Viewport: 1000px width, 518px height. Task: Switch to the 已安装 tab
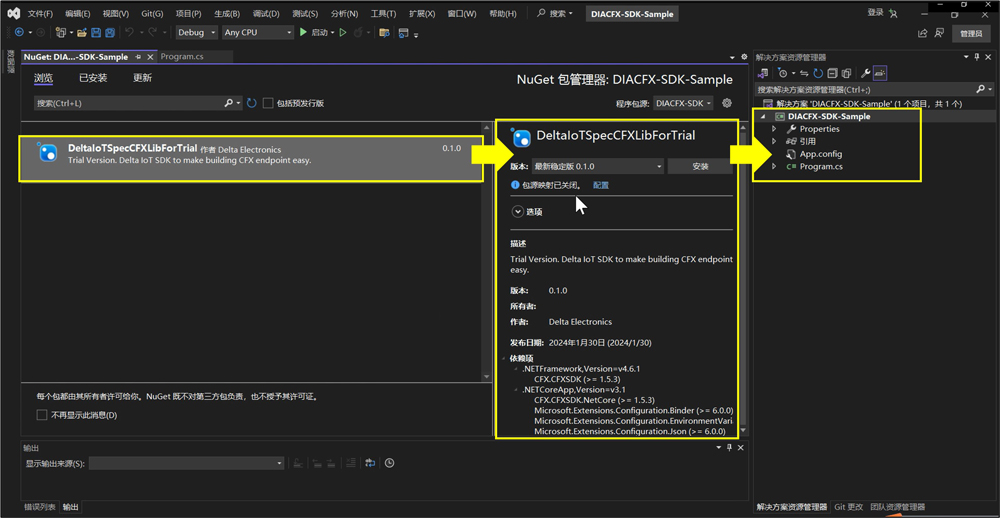tap(93, 78)
